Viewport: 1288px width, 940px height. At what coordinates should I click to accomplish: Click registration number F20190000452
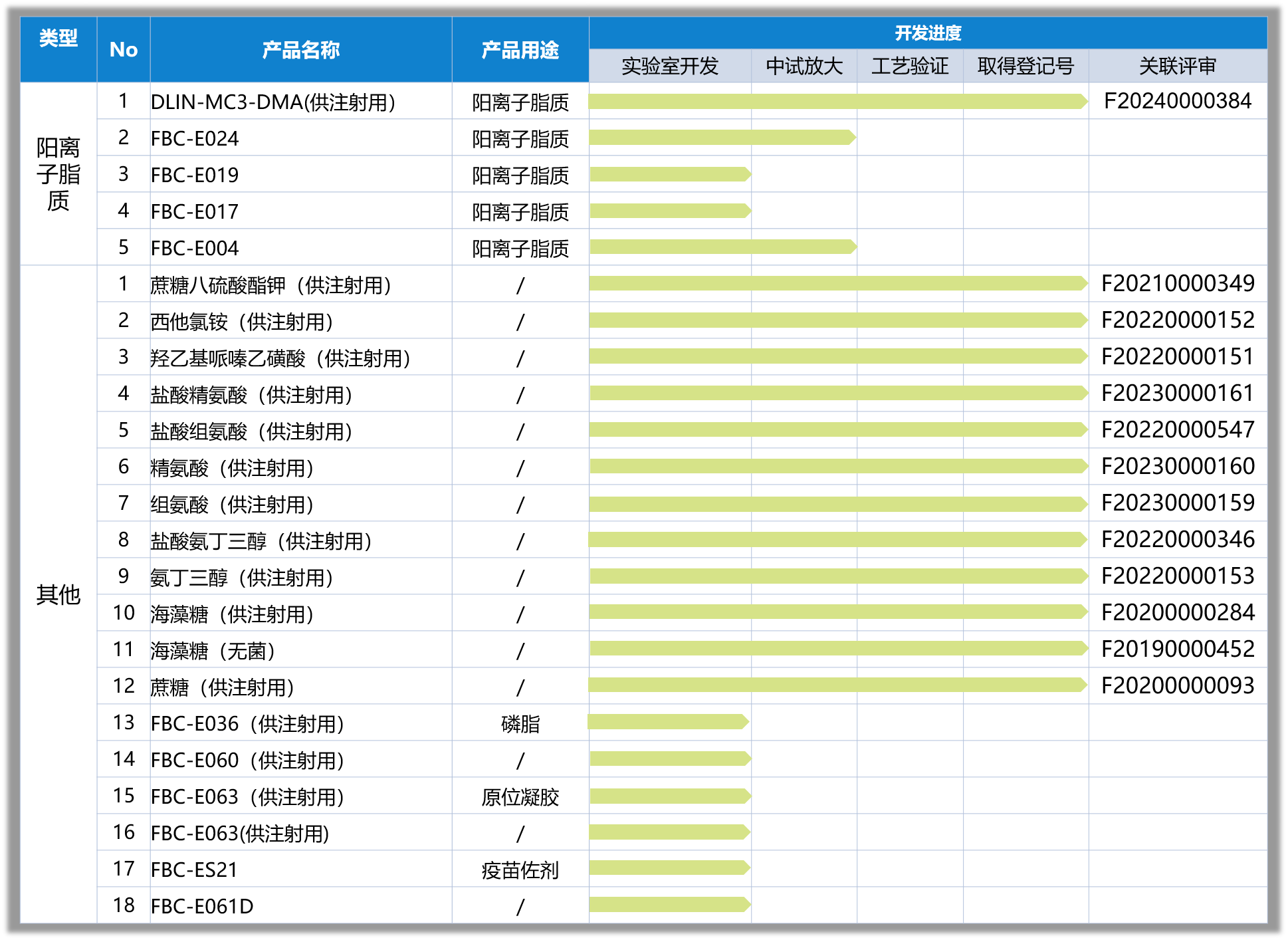(1177, 649)
